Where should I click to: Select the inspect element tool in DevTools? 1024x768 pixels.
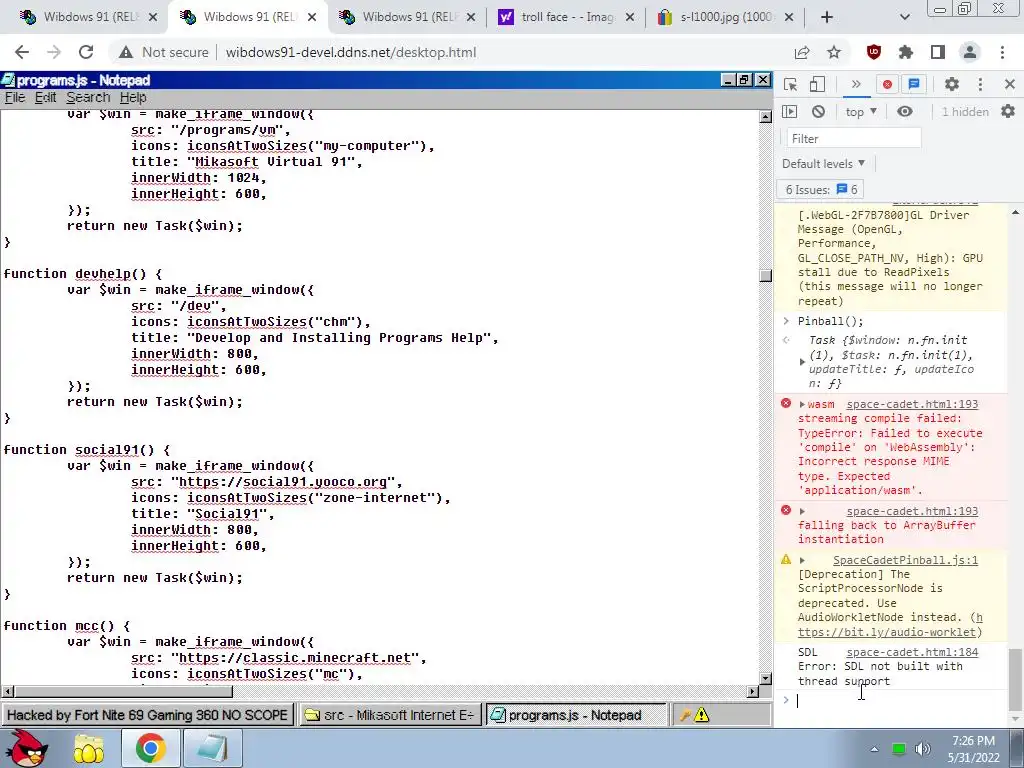point(790,84)
